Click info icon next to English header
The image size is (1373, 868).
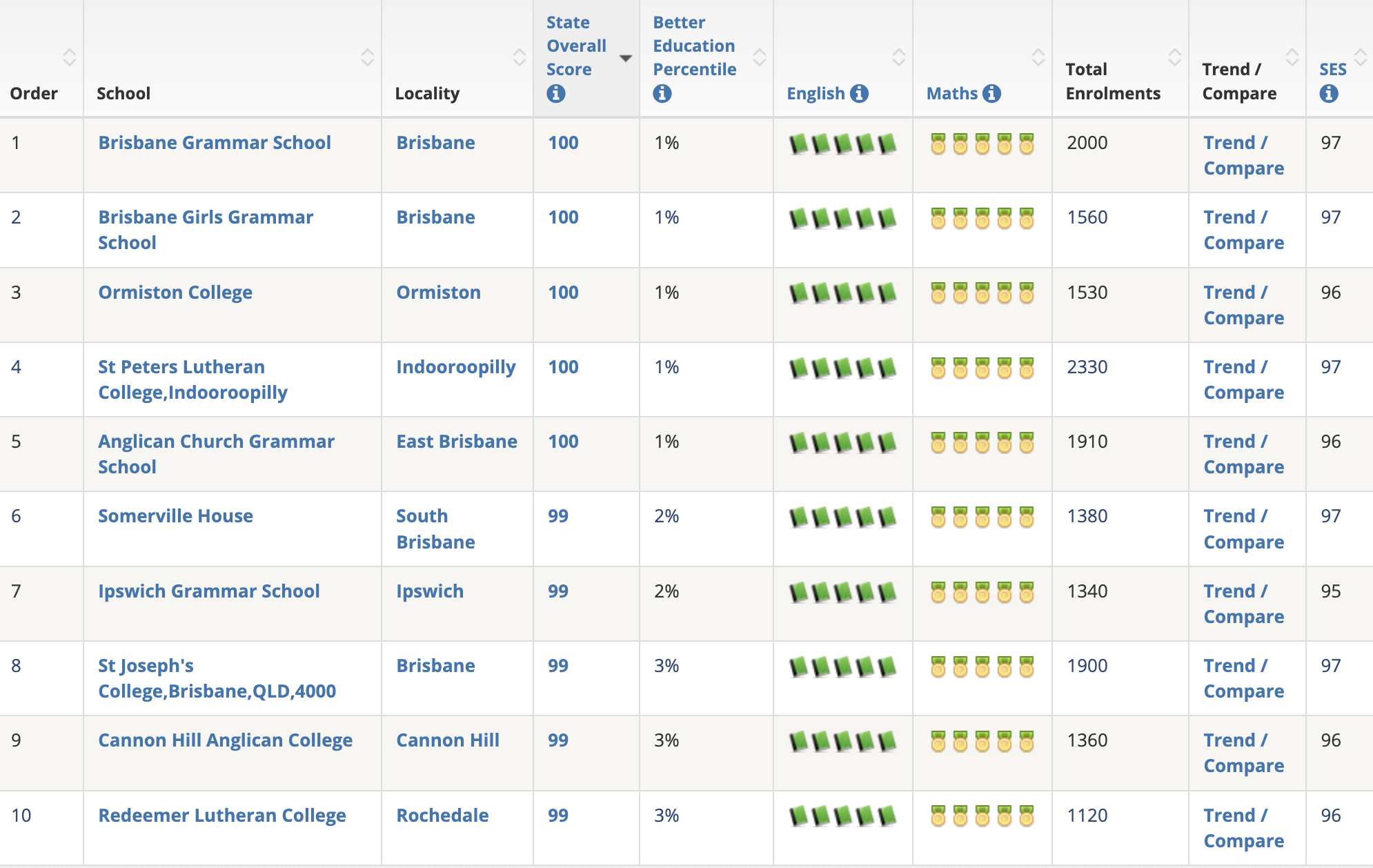pyautogui.click(x=859, y=93)
